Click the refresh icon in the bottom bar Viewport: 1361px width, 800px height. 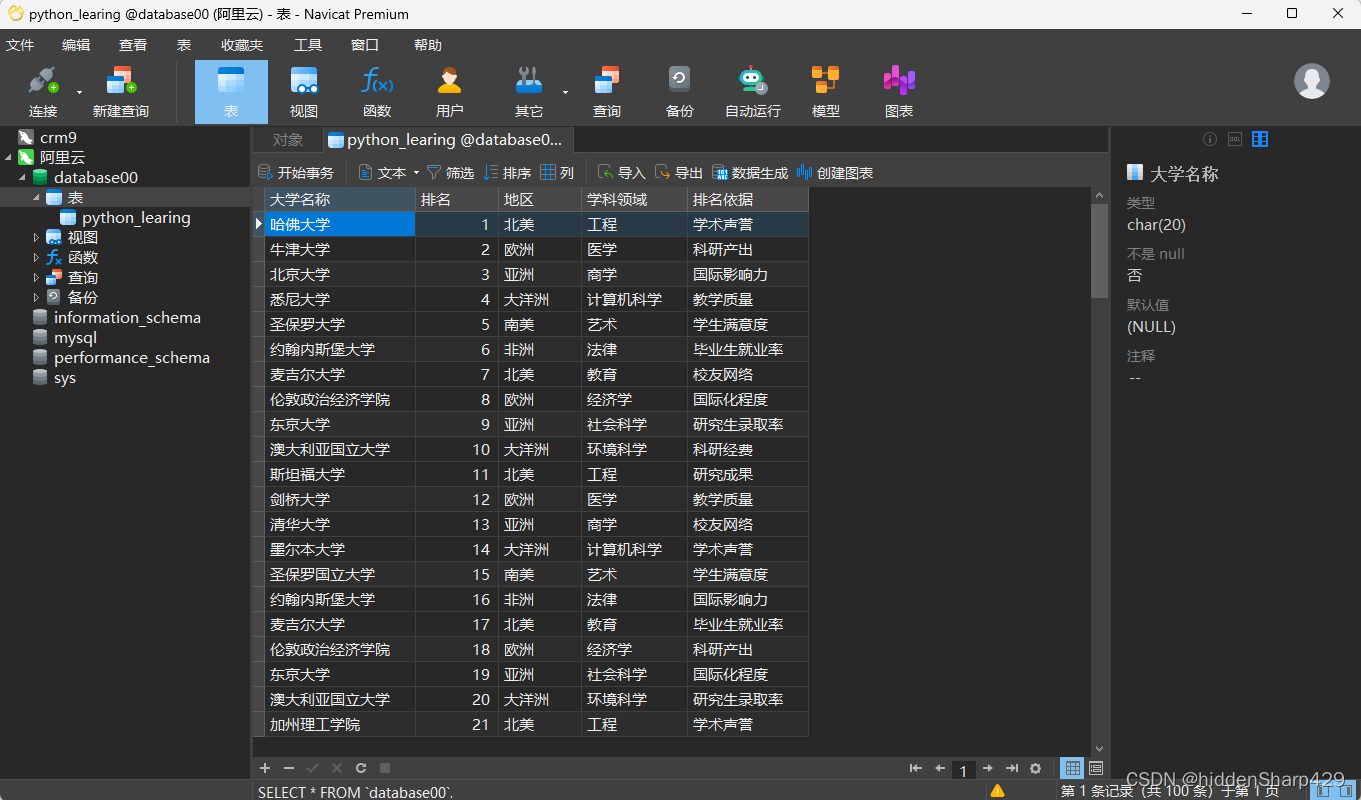point(361,768)
